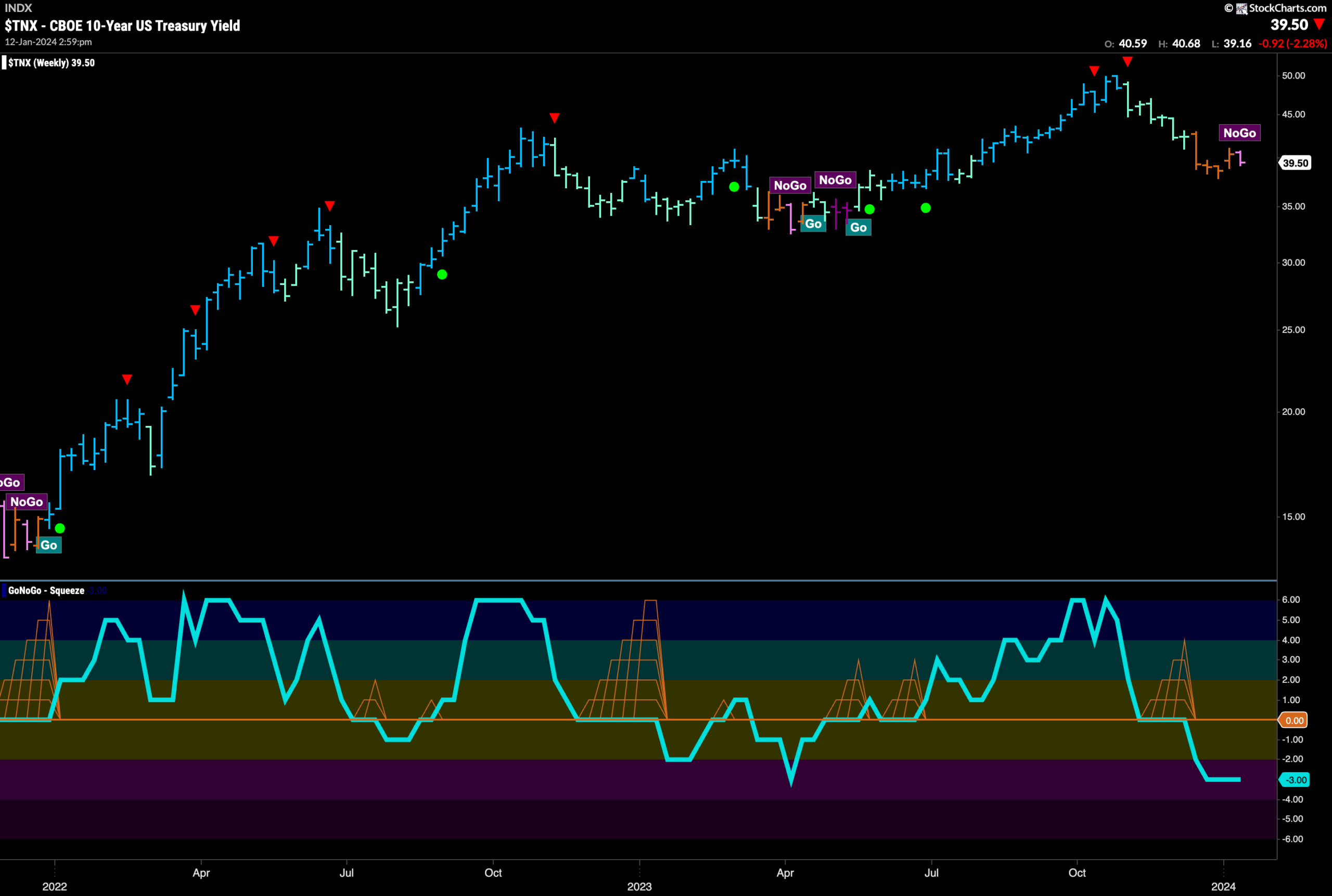Click the purple NoGo label dated near April 2023

790,185
